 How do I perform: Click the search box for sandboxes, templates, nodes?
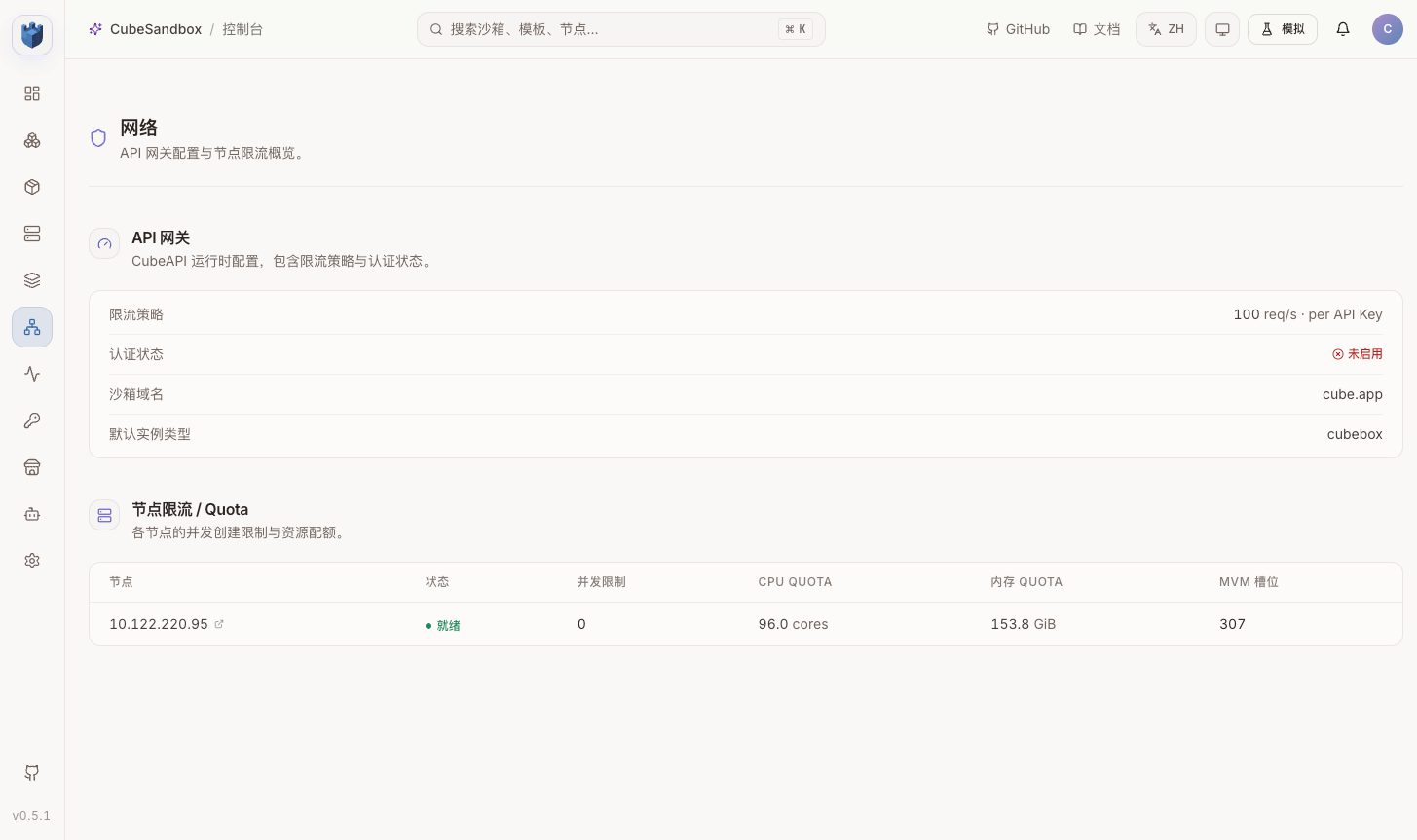(621, 29)
